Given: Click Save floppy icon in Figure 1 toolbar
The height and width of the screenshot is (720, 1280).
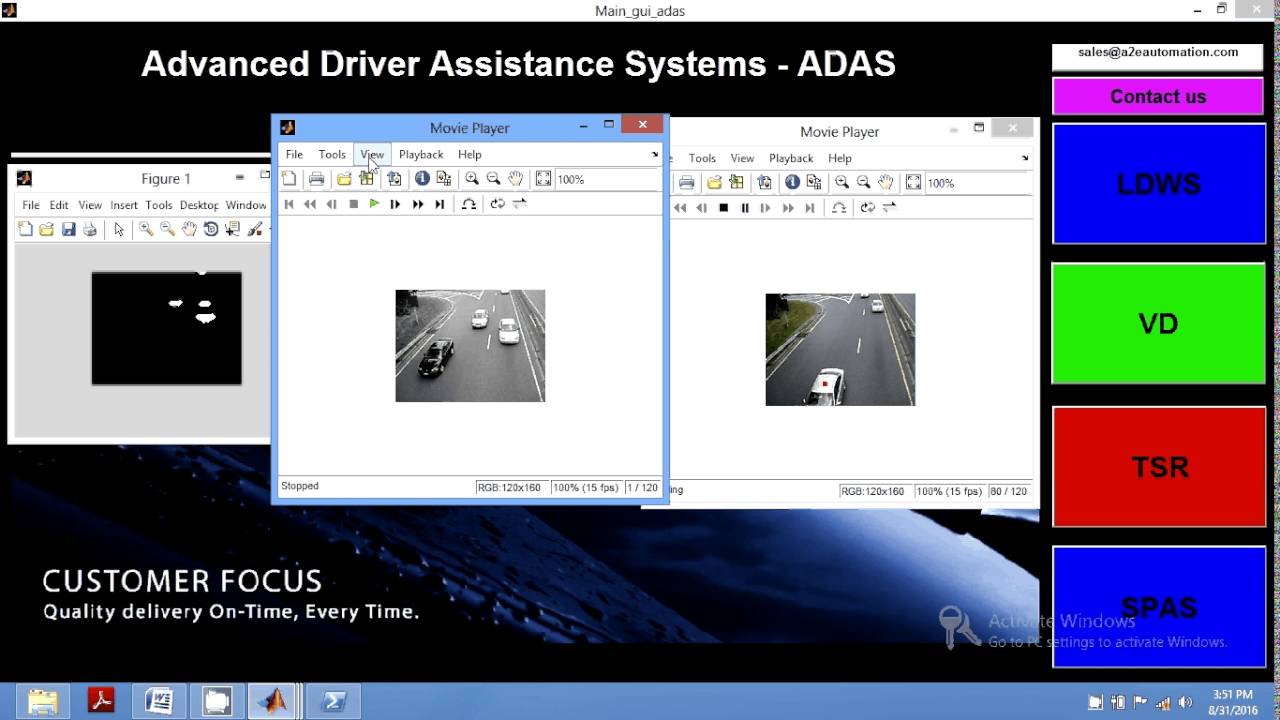Looking at the screenshot, I should (68, 229).
